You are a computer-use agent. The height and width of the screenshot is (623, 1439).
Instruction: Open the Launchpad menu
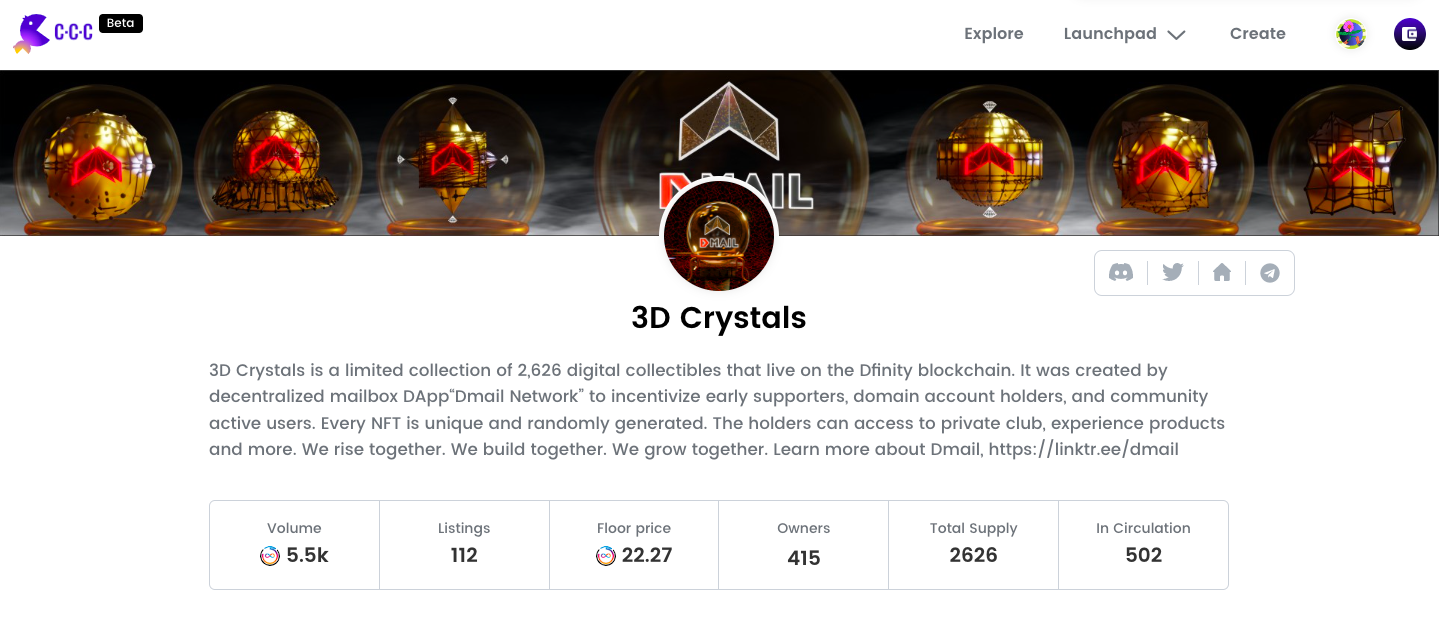[x=1110, y=34]
